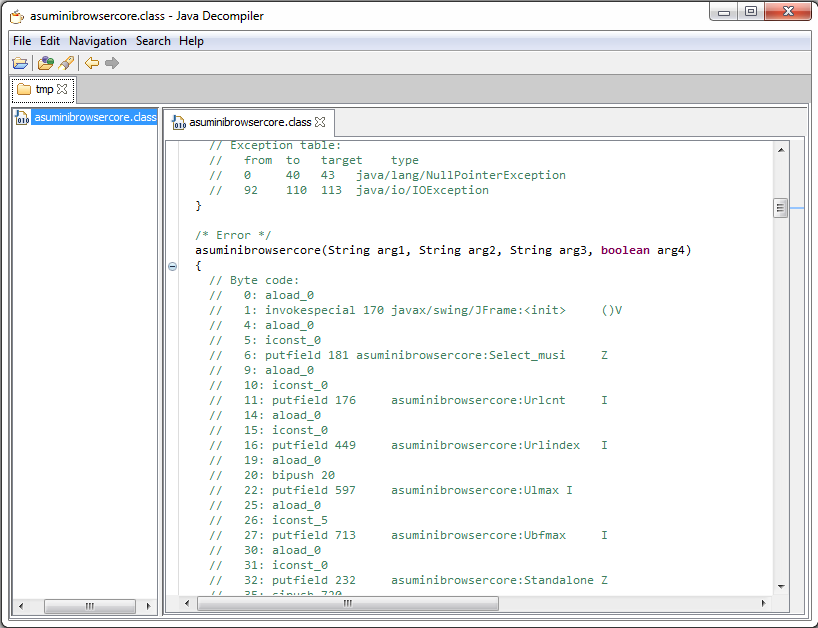Viewport: 818px width, 628px height.
Task: Click the Search toolbar icon
Action: 66,63
